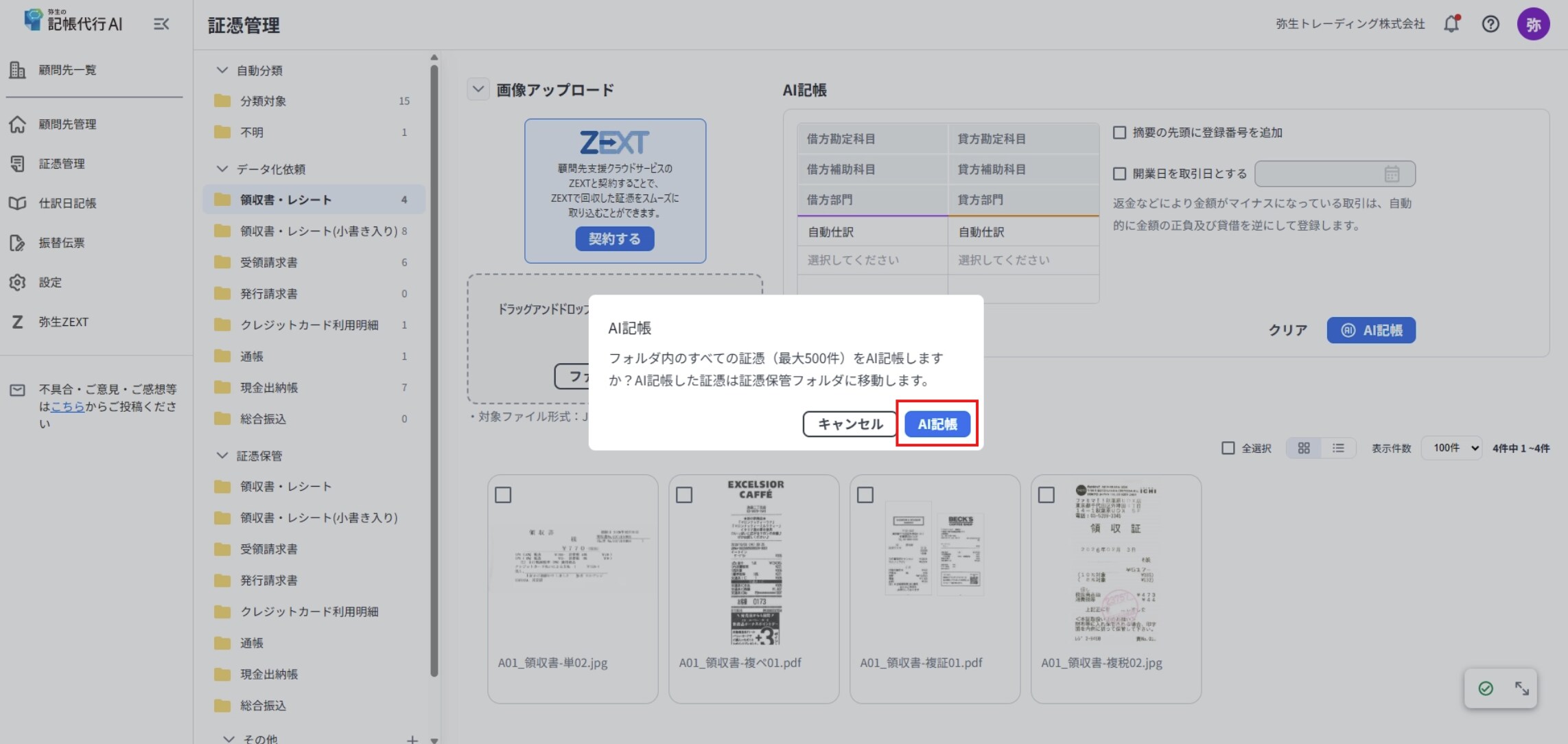Open the 表示件数 100件 dropdown

pyautogui.click(x=1451, y=448)
